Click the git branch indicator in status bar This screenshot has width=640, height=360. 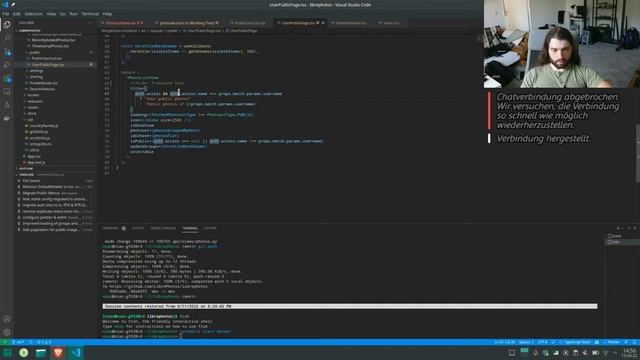point(18,342)
